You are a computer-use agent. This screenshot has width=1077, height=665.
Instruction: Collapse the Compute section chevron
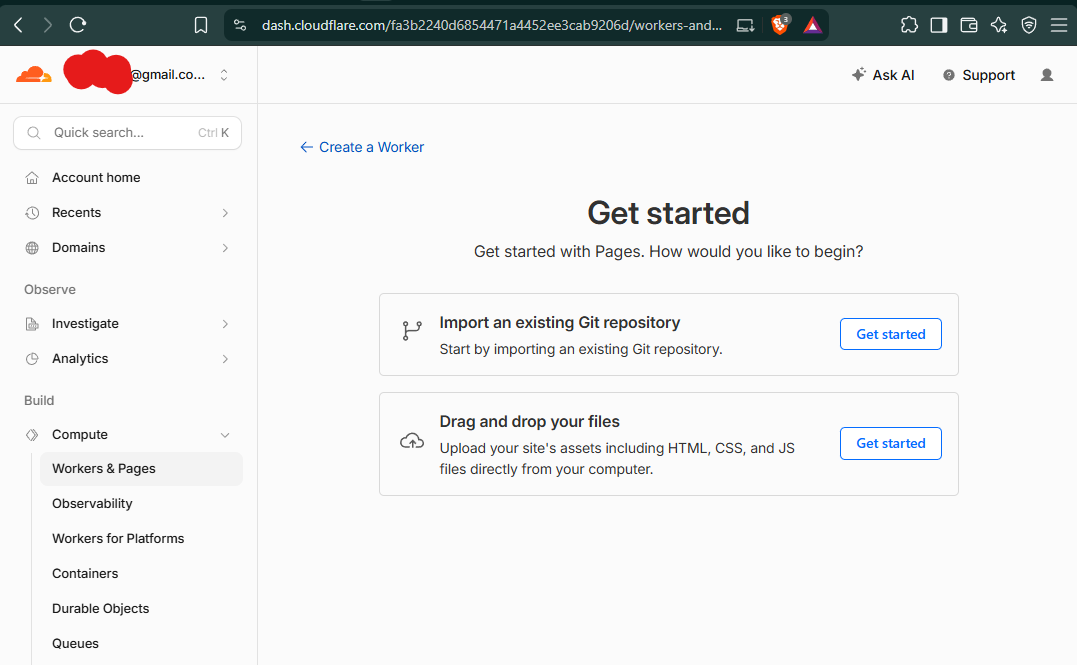[x=225, y=435]
